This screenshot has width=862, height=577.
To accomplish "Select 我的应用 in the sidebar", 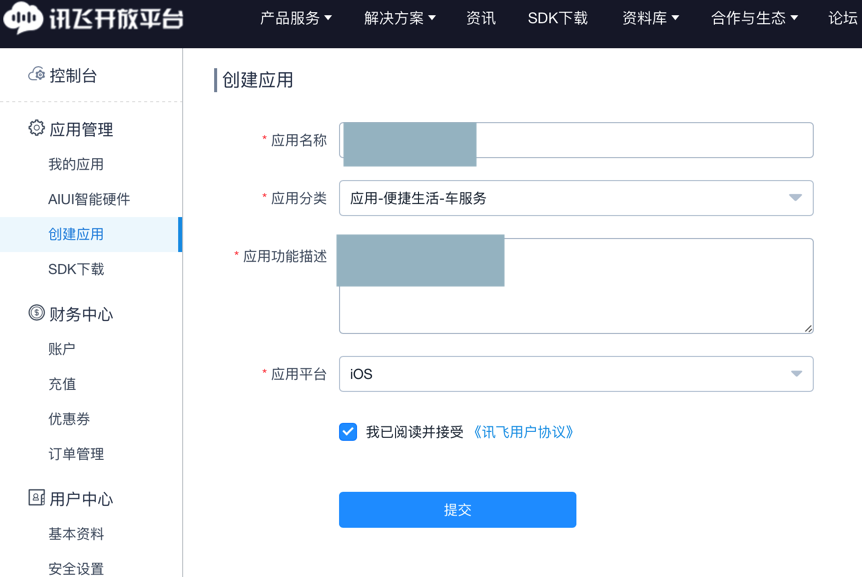I will pos(76,164).
